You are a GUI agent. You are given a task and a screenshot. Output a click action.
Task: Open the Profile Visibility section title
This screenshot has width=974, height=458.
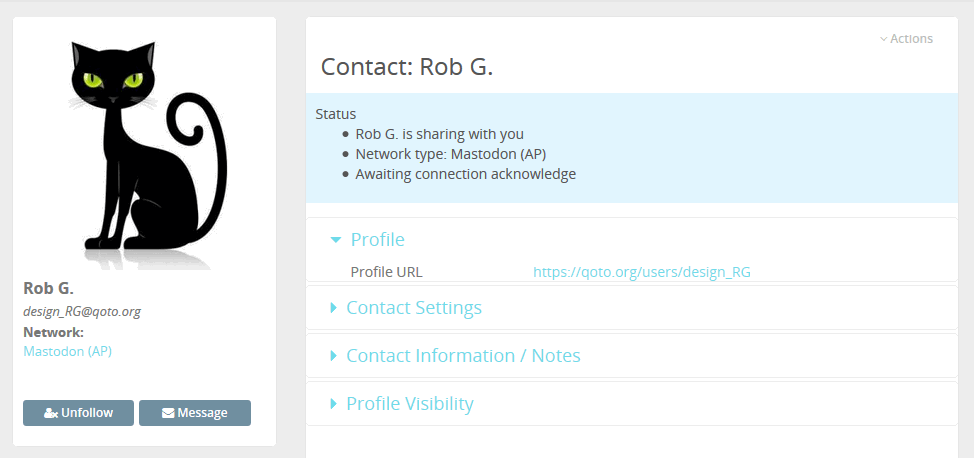pos(409,404)
